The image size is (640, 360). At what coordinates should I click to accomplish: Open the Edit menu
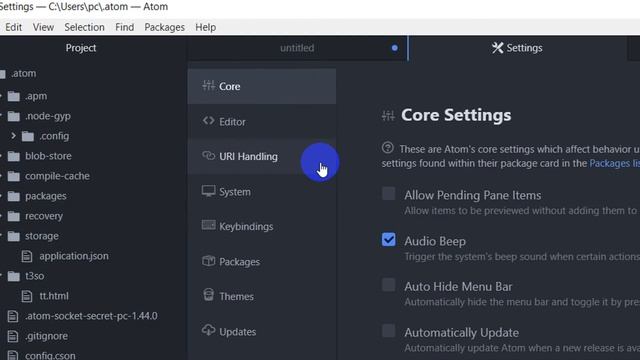13,27
